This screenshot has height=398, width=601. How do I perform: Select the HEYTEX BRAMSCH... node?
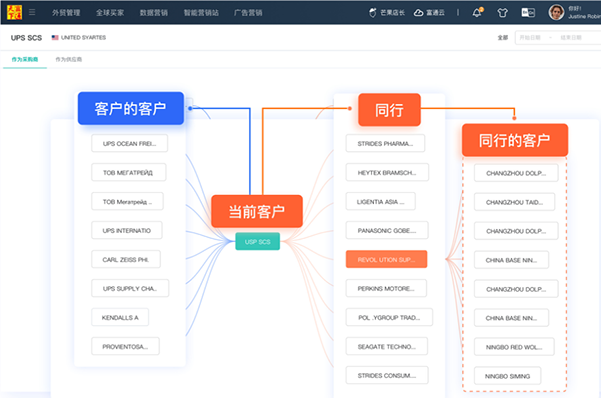point(387,173)
